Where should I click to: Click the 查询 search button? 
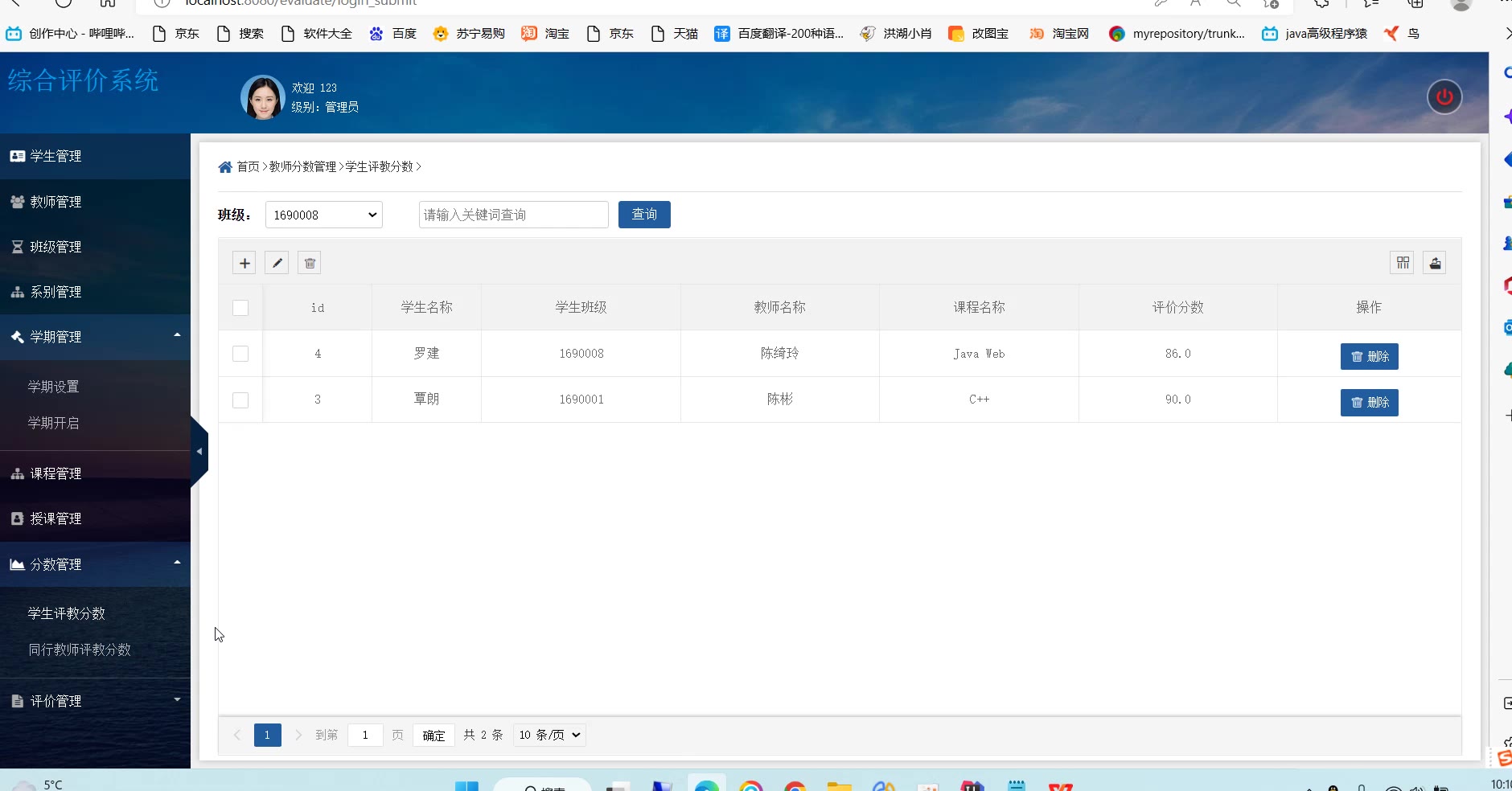click(644, 215)
